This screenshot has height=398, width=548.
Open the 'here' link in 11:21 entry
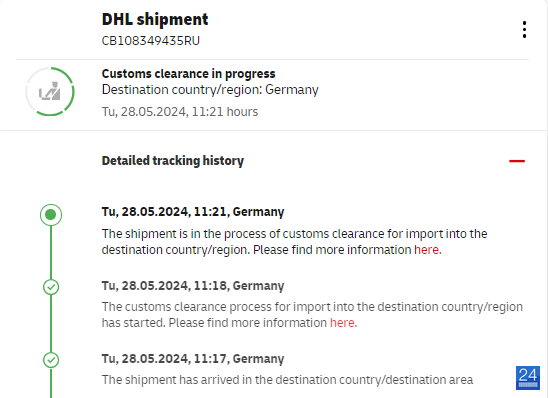click(428, 250)
